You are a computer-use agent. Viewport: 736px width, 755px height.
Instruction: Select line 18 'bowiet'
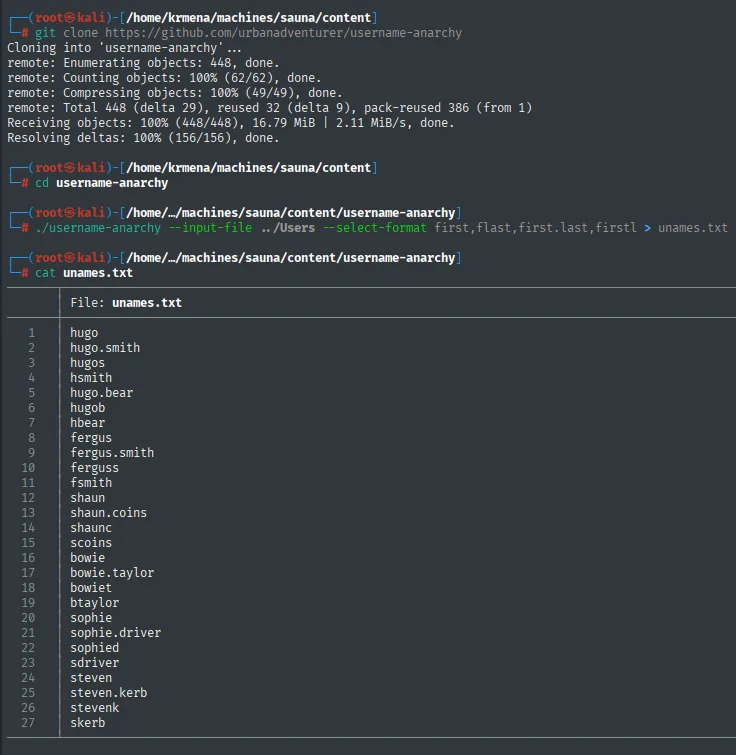pos(91,587)
